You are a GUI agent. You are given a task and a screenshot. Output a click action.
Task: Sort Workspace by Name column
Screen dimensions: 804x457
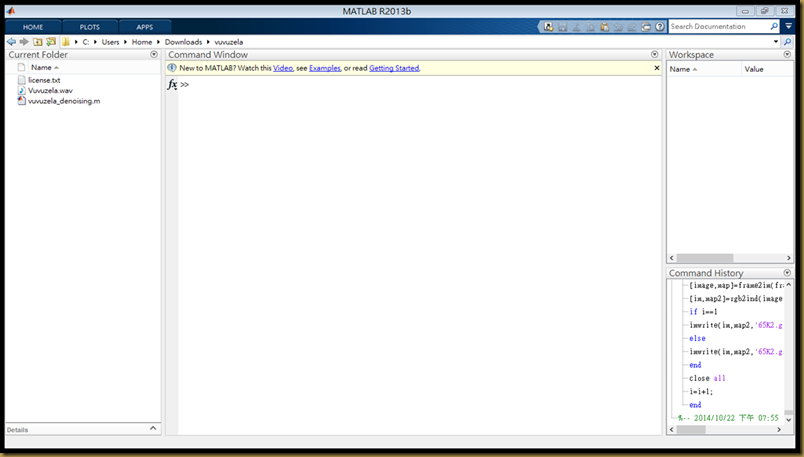point(704,69)
